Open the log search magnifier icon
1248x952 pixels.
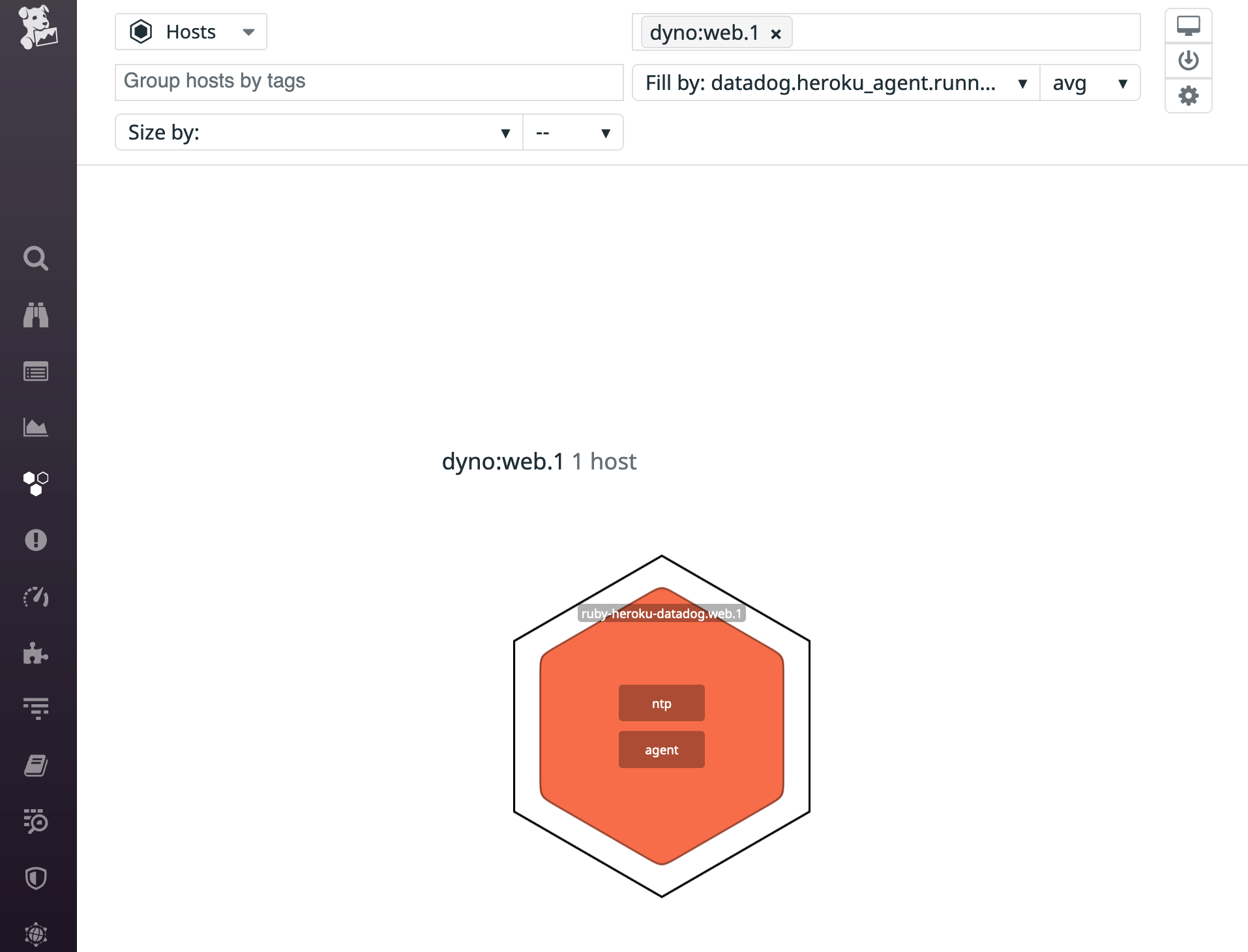coord(37,822)
